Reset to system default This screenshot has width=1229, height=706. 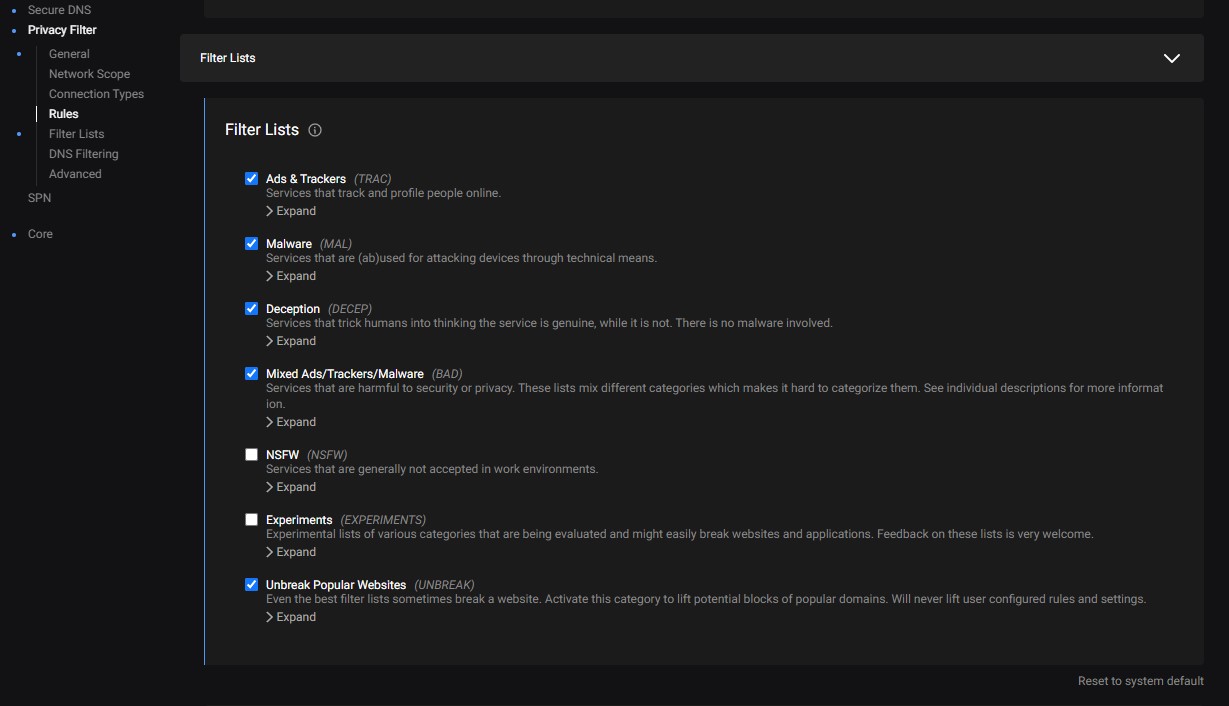point(1140,681)
